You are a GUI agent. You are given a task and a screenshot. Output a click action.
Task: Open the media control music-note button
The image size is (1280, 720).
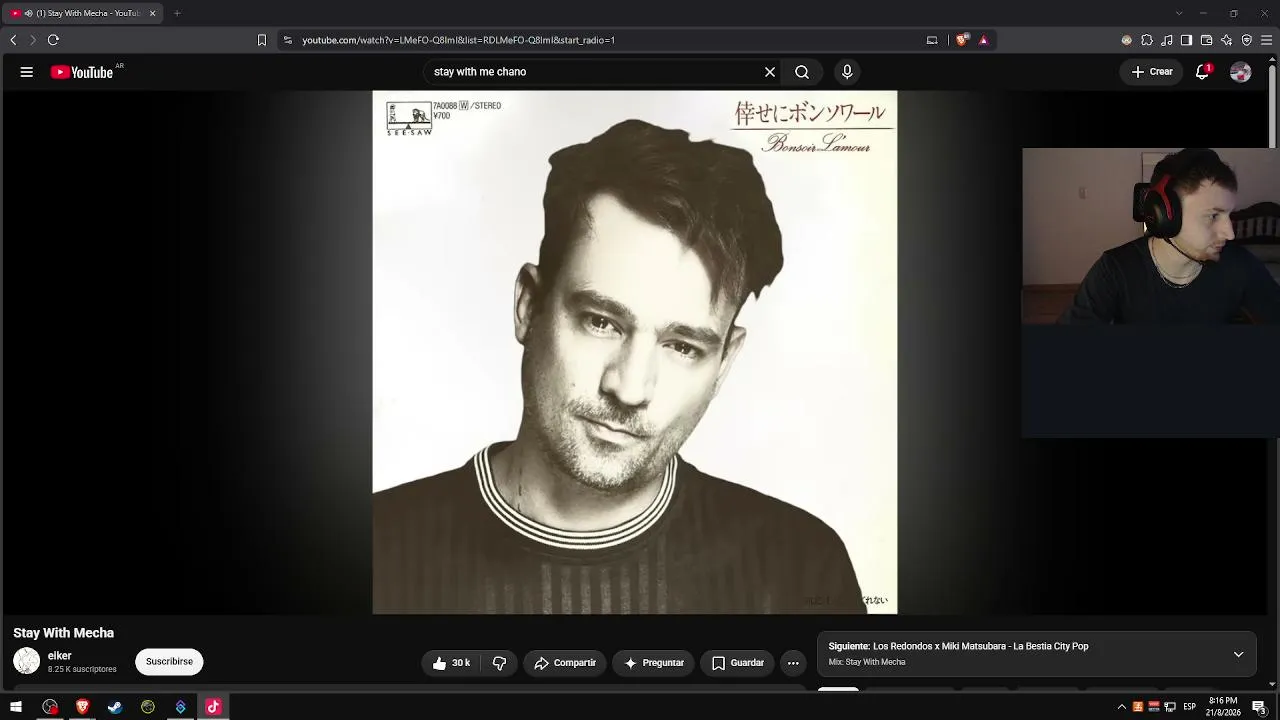coord(1167,40)
